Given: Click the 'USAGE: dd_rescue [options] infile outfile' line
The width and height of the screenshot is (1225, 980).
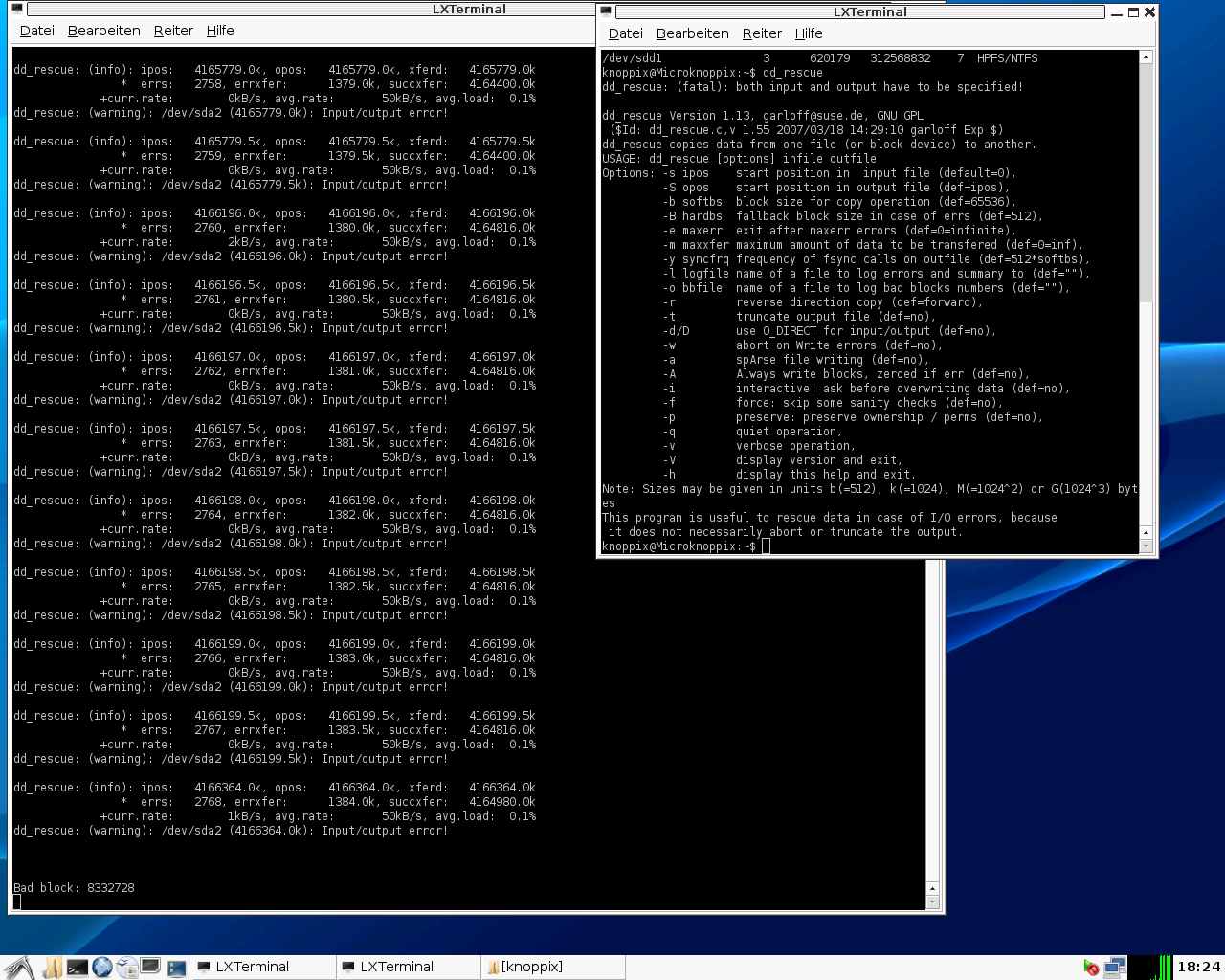Looking at the screenshot, I should 739,159.
